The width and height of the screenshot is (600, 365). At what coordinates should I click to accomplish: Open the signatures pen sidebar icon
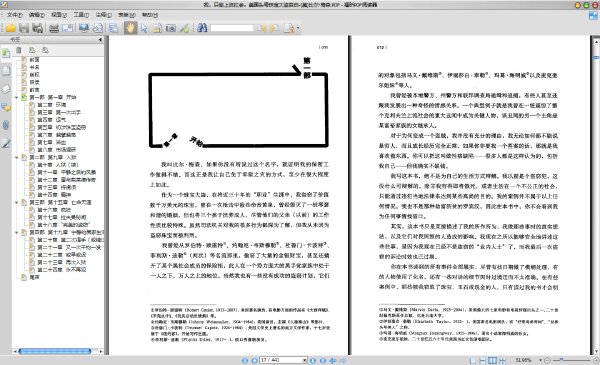6,143
